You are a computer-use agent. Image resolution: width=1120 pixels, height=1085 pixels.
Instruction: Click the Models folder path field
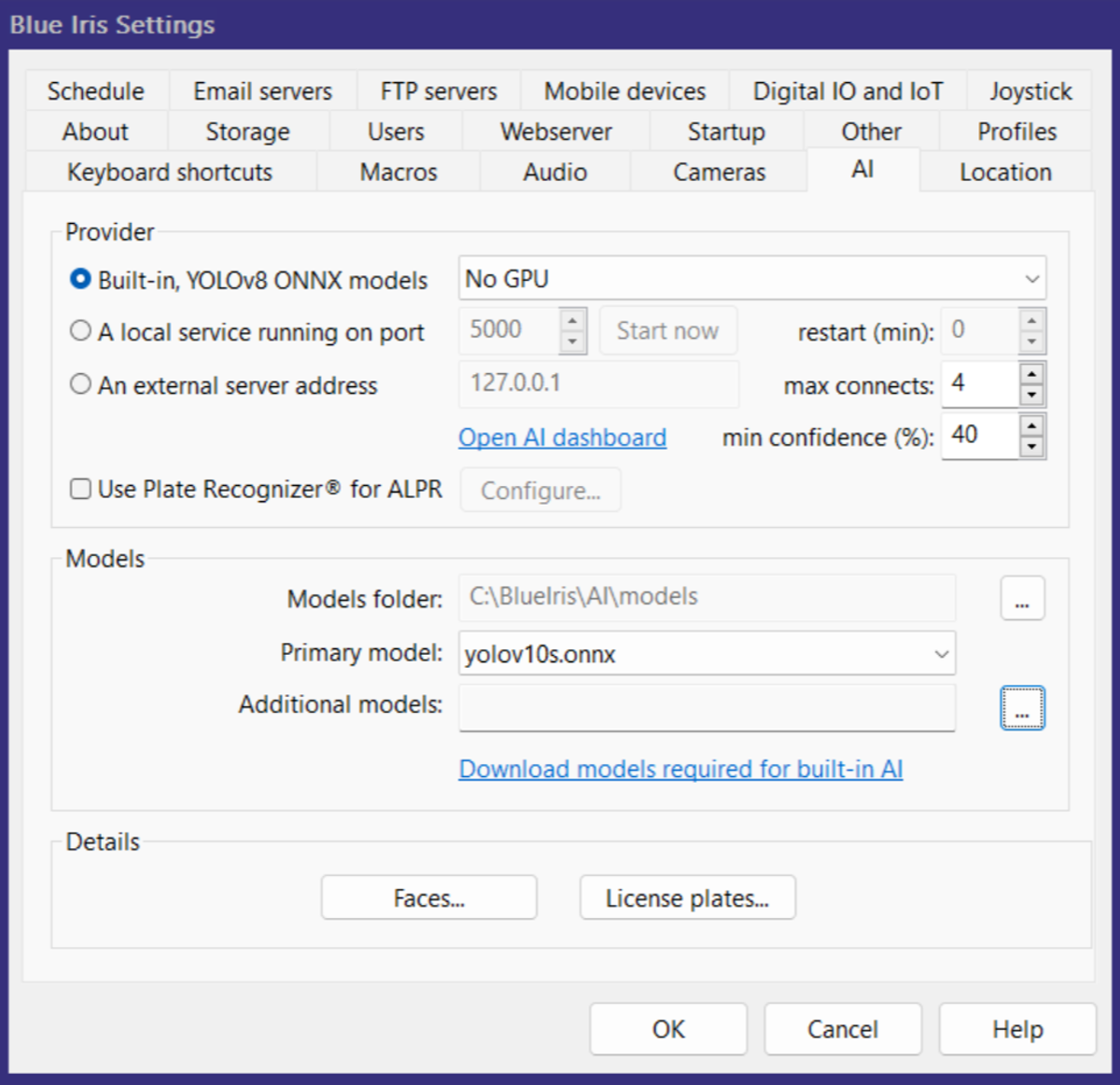(707, 597)
